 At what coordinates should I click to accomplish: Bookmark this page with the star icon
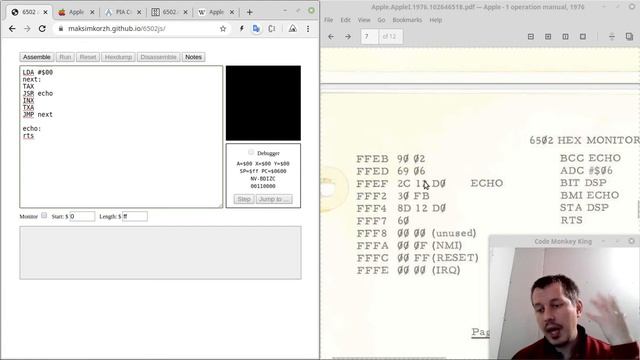[x=223, y=29]
